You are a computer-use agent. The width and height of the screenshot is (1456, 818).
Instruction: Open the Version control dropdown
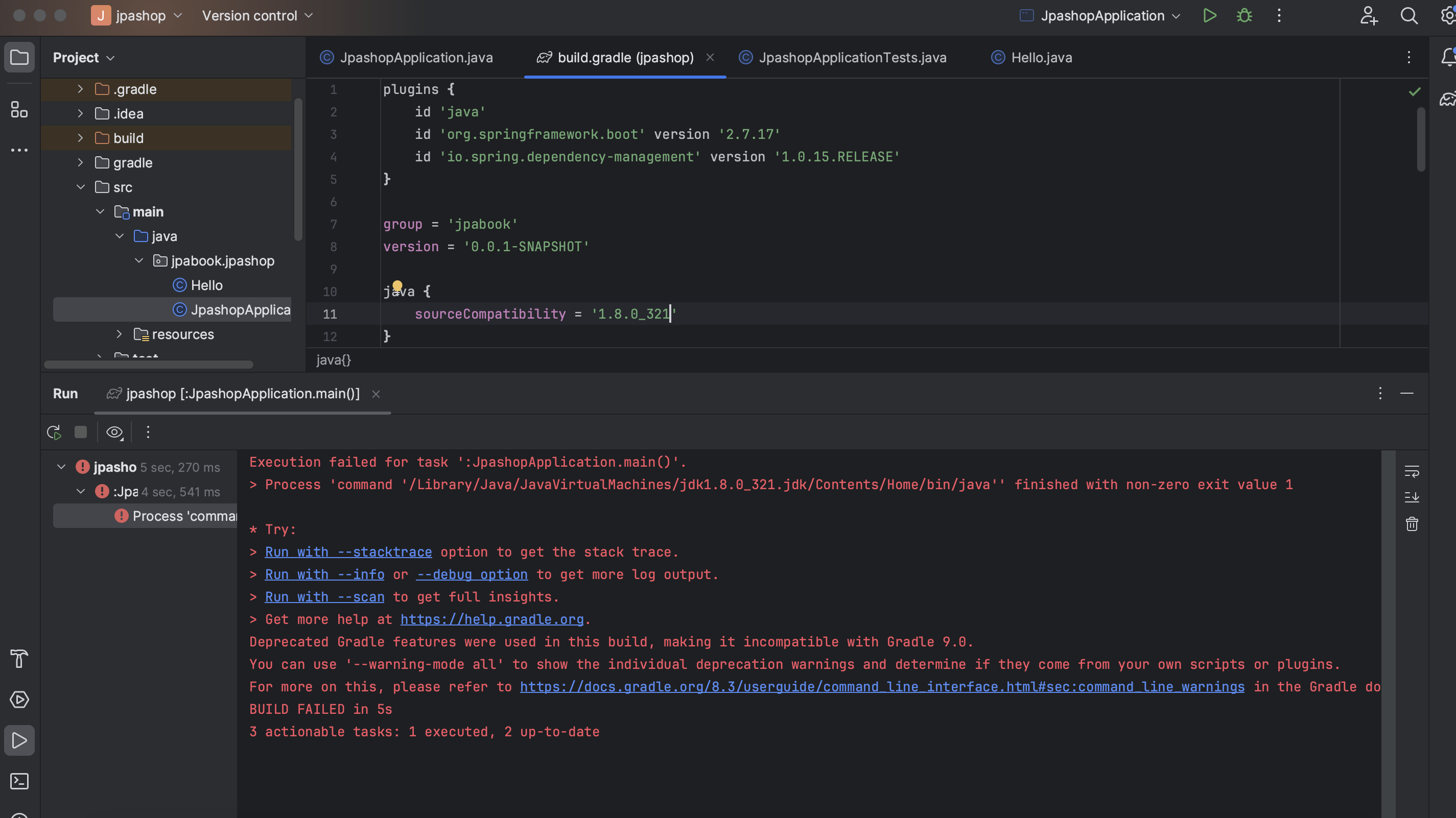(257, 16)
